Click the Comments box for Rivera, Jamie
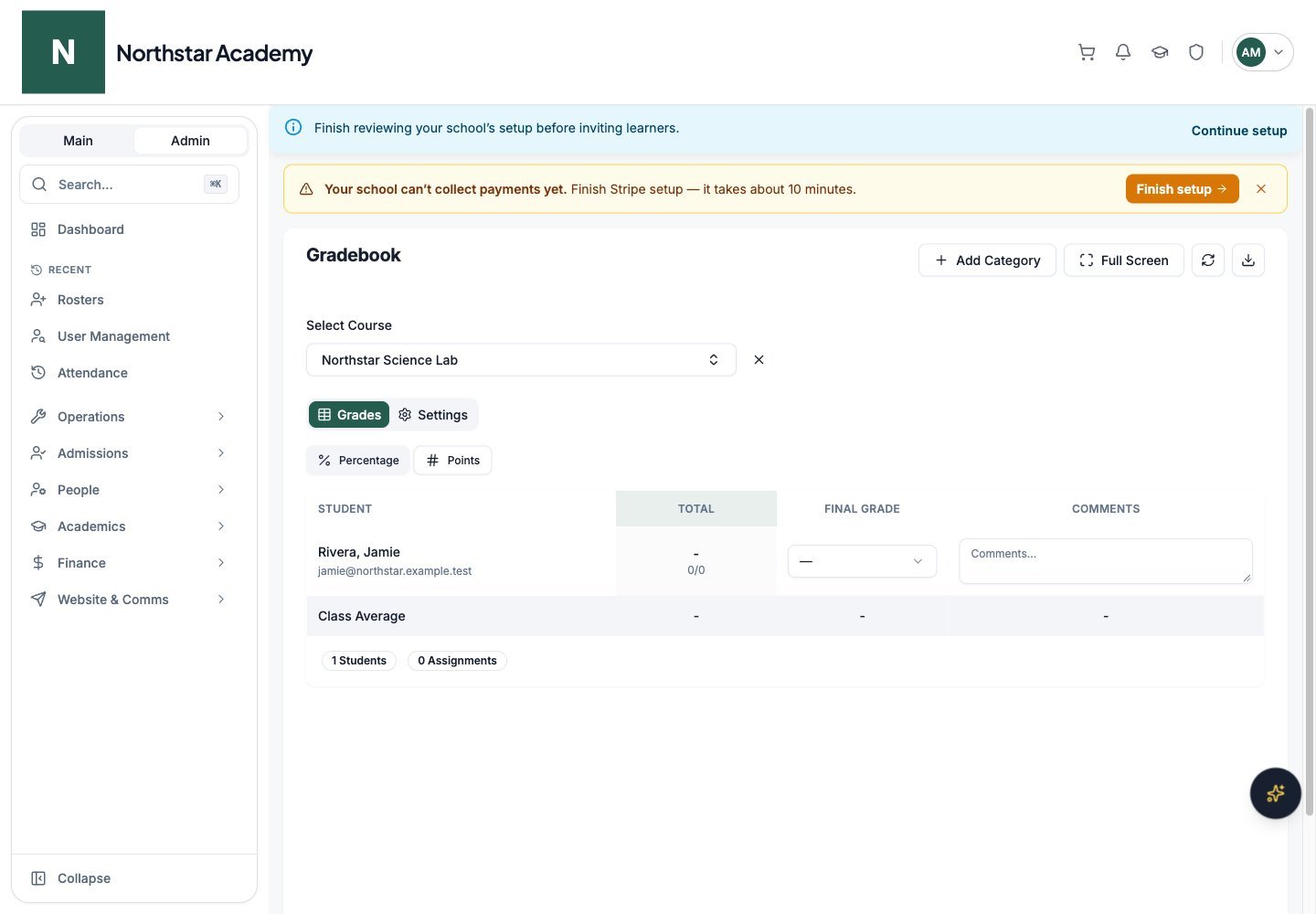This screenshot has height=914, width=1316. (1106, 561)
